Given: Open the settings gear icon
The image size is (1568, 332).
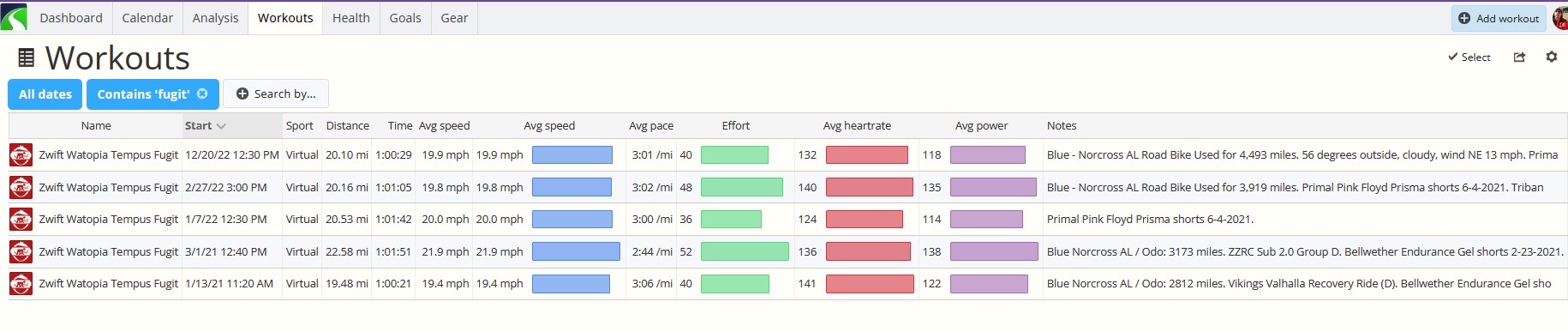Looking at the screenshot, I should click(1551, 57).
